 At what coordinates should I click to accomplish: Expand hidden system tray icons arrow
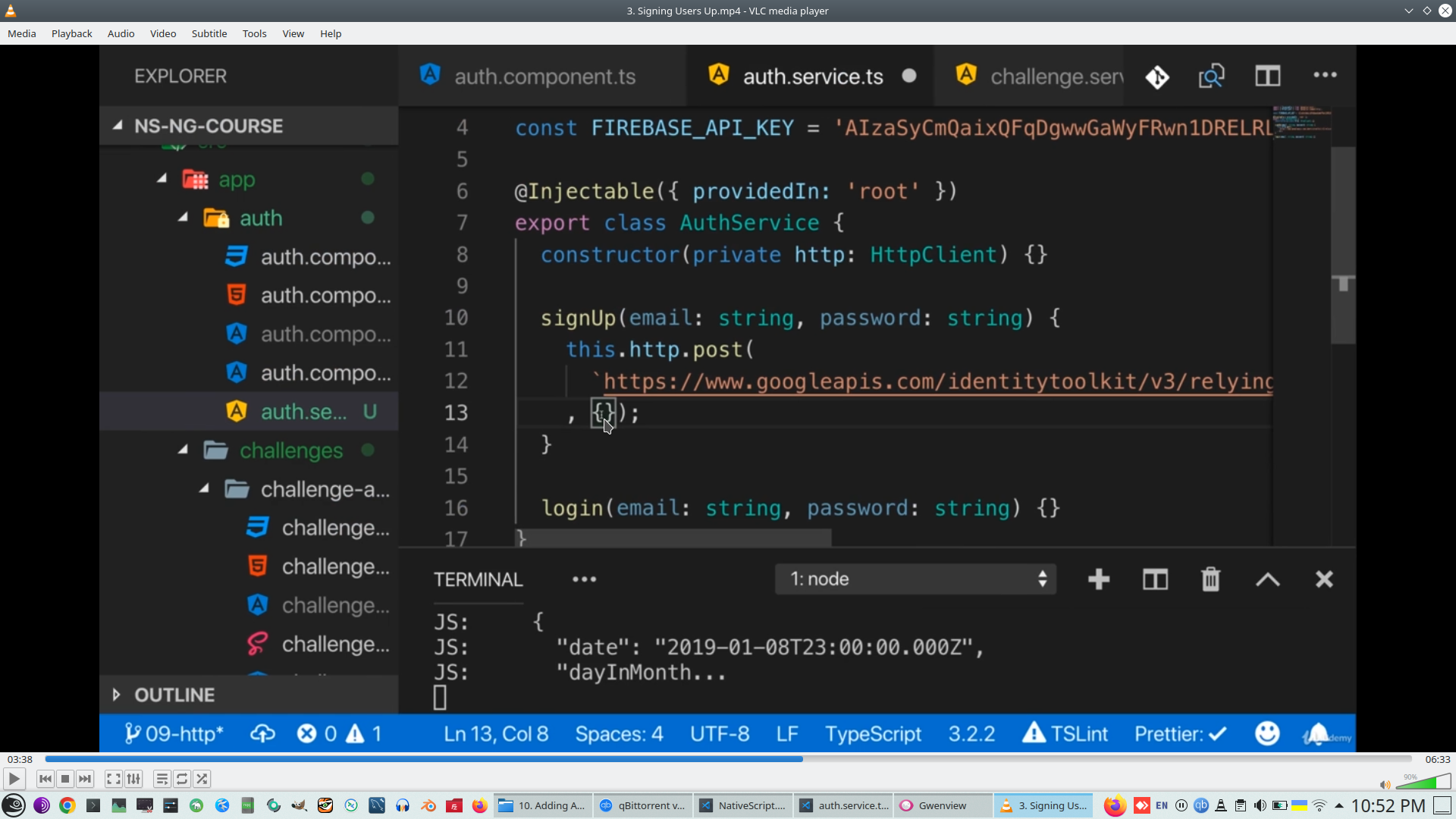[x=1339, y=805]
